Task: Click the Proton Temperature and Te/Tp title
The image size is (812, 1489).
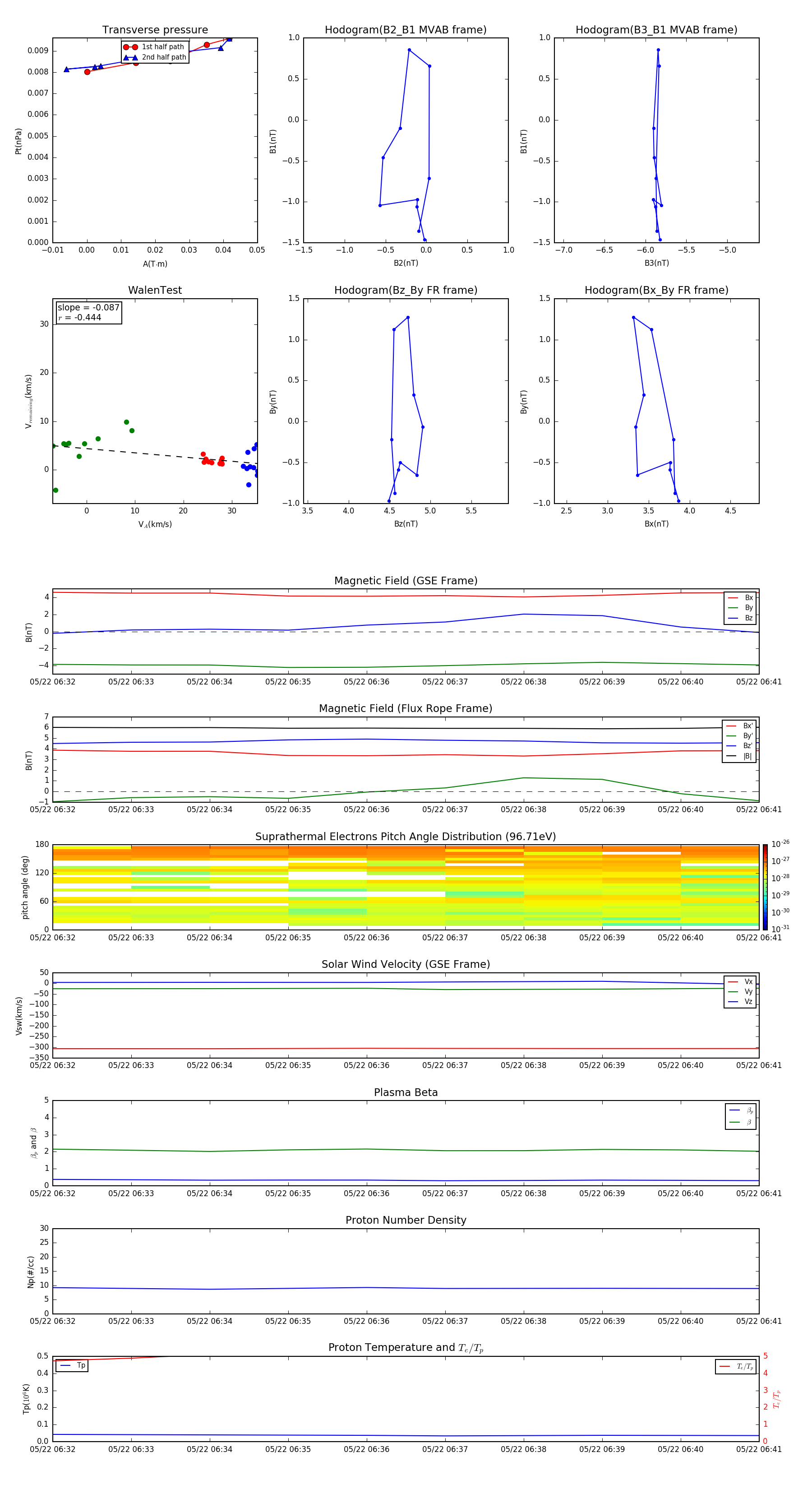Action: pyautogui.click(x=406, y=1348)
